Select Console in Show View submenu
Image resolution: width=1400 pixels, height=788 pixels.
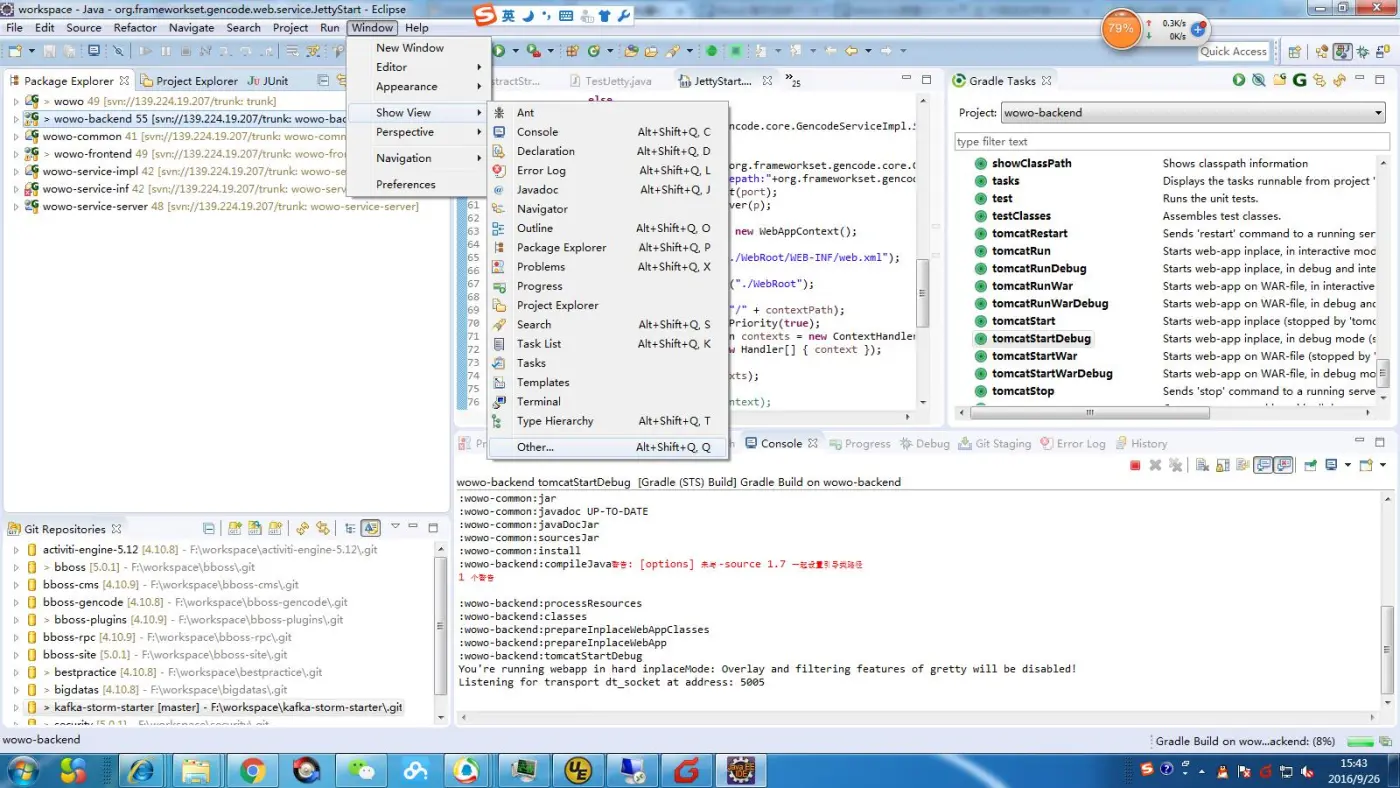point(608,132)
